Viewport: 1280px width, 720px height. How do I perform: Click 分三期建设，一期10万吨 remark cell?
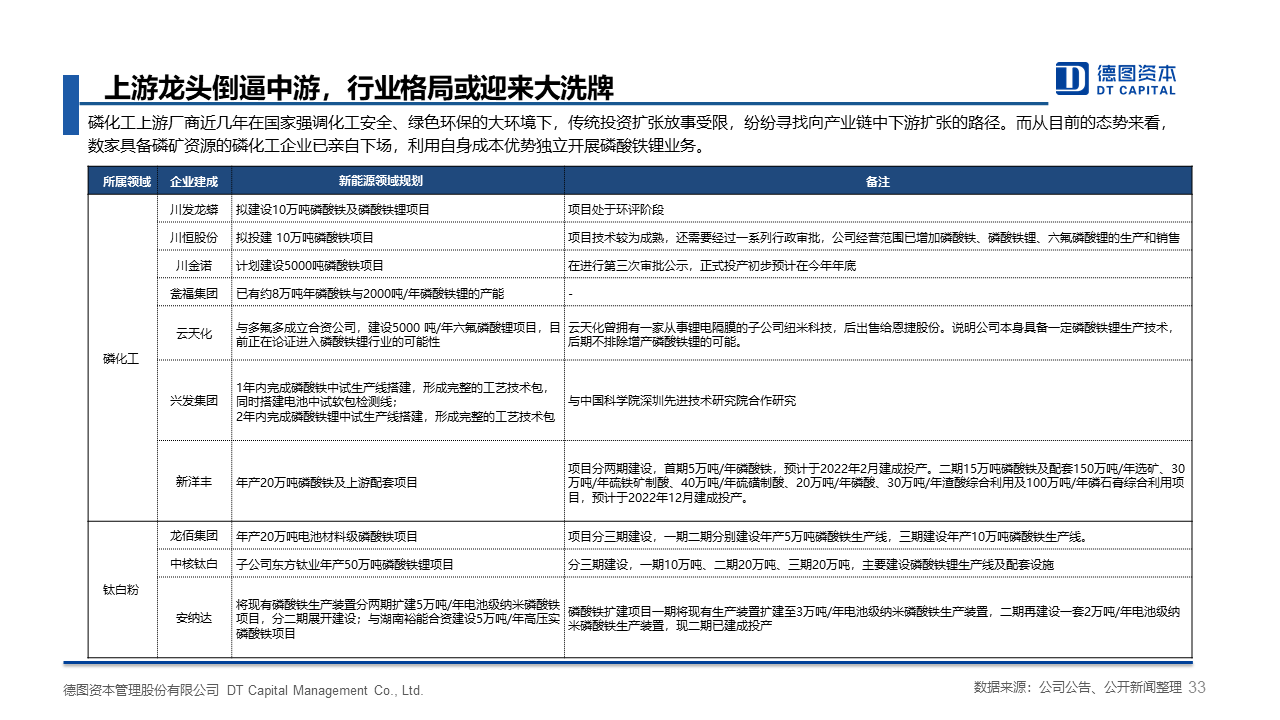click(878, 564)
